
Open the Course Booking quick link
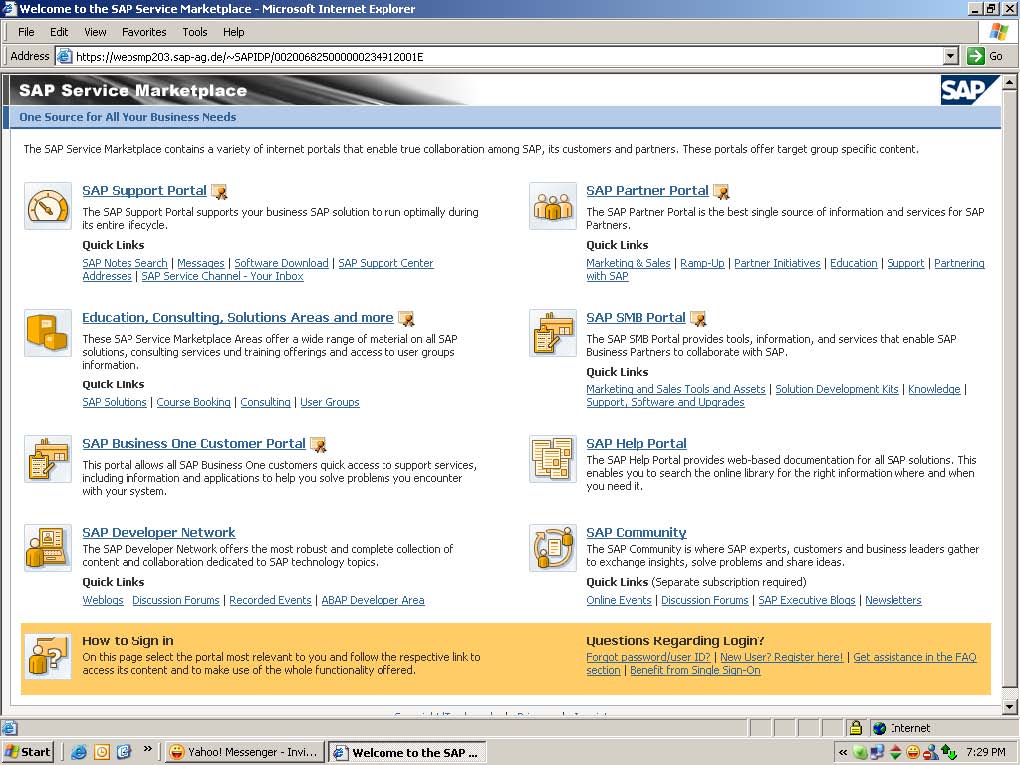[x=193, y=402]
